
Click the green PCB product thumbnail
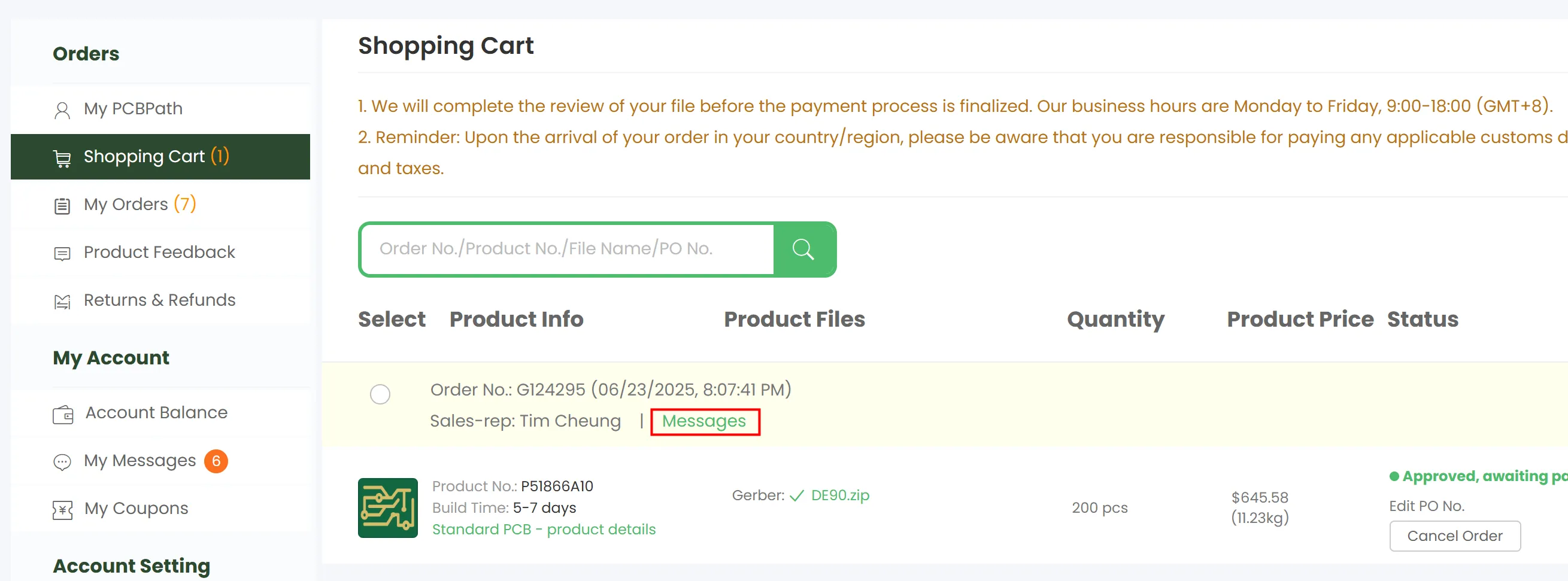tap(388, 507)
